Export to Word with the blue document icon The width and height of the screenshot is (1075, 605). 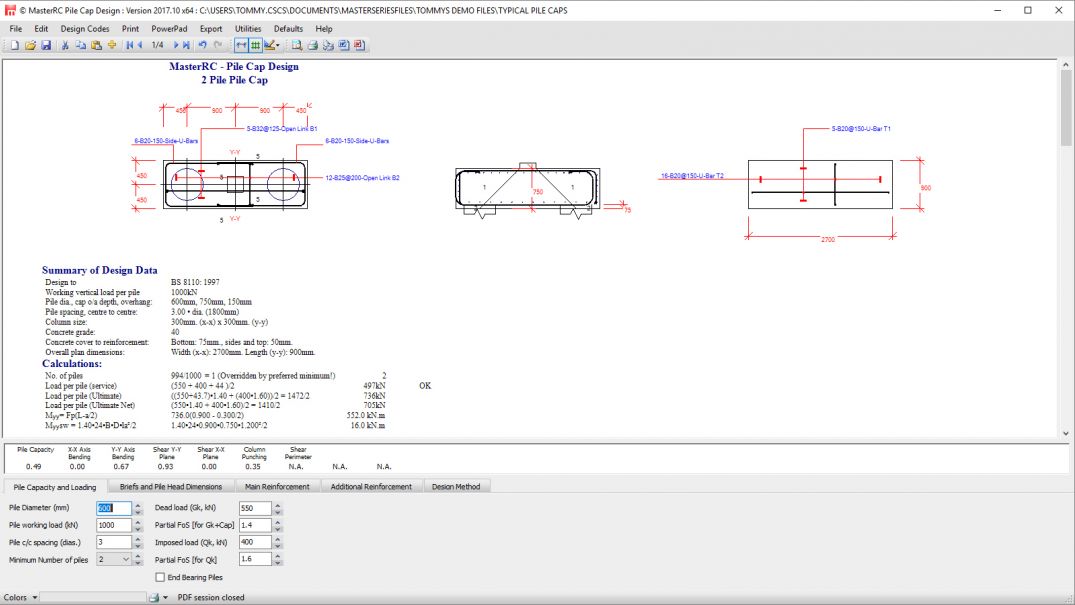pos(344,45)
